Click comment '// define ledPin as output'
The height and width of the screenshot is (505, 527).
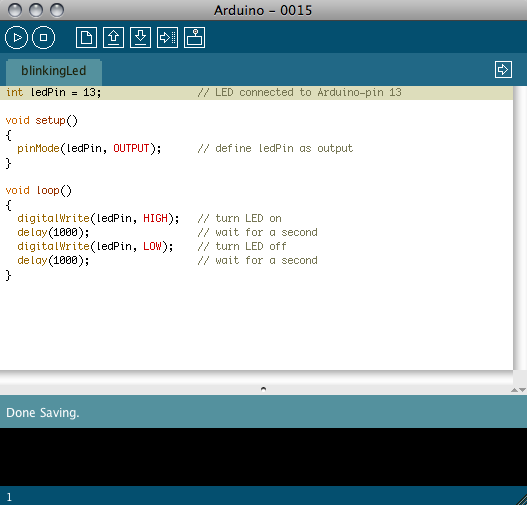tap(275, 149)
